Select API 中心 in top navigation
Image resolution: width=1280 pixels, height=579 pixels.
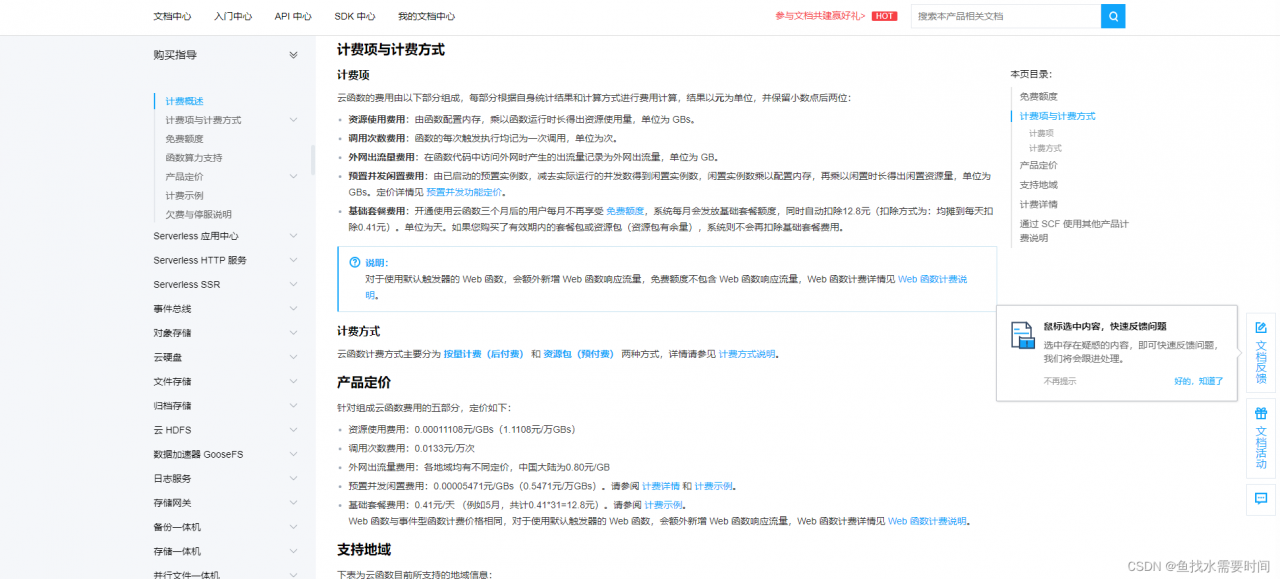(x=292, y=16)
